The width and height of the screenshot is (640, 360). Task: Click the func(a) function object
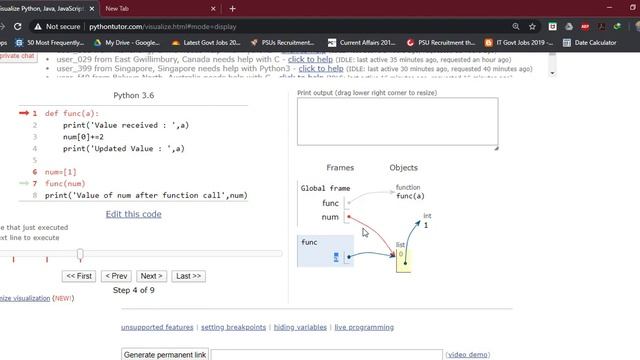click(x=410, y=196)
